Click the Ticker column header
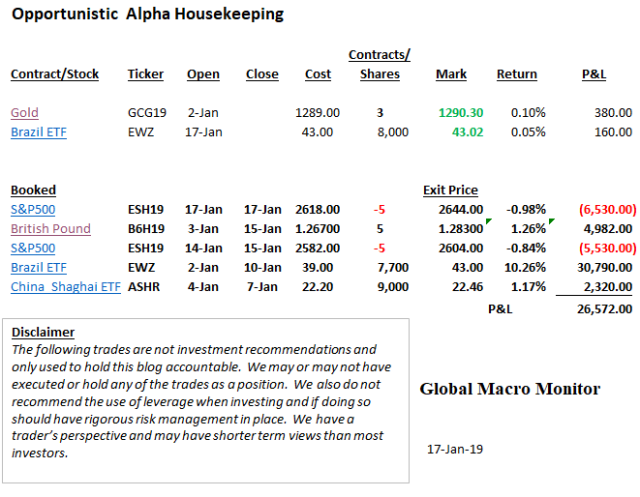 146,74
